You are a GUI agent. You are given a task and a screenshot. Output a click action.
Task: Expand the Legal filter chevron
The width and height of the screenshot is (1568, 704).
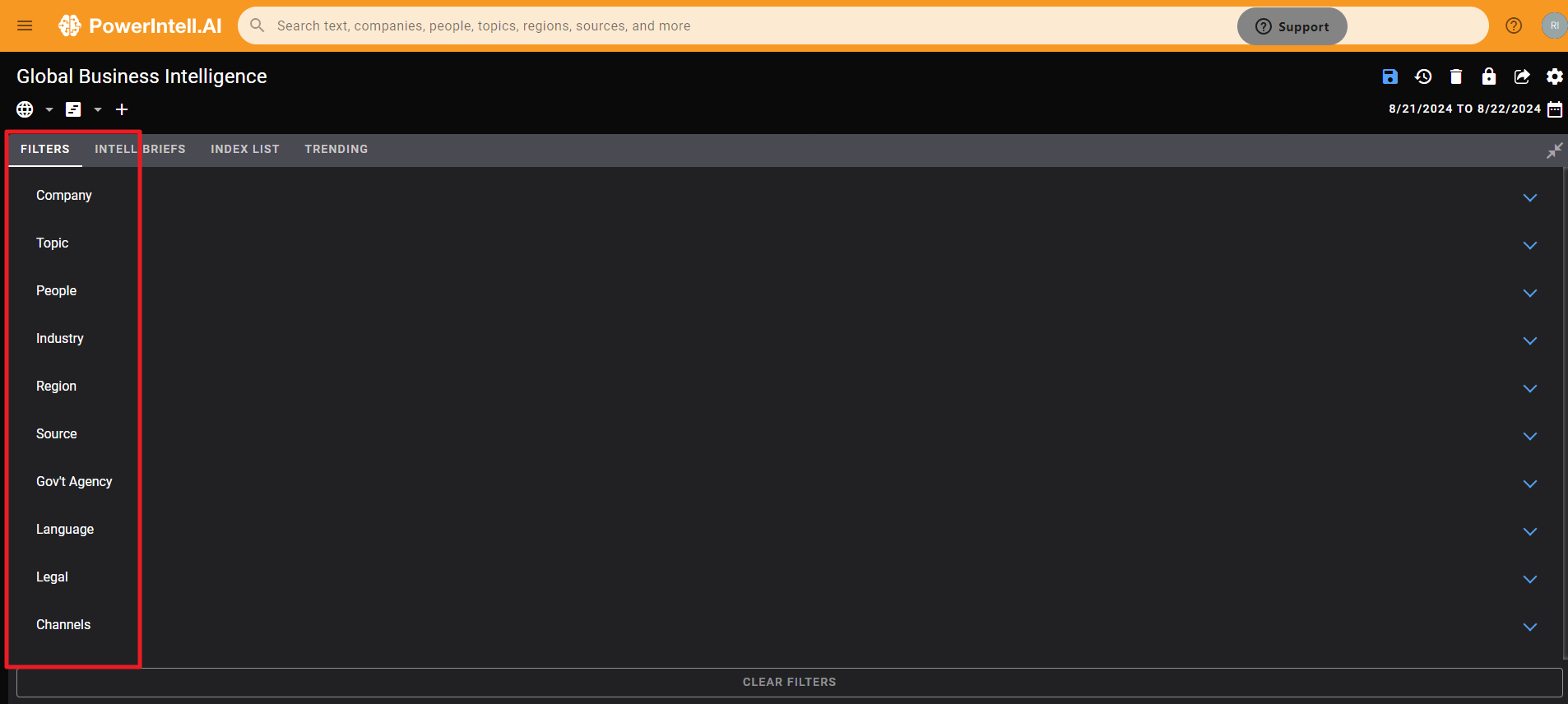(x=1530, y=579)
